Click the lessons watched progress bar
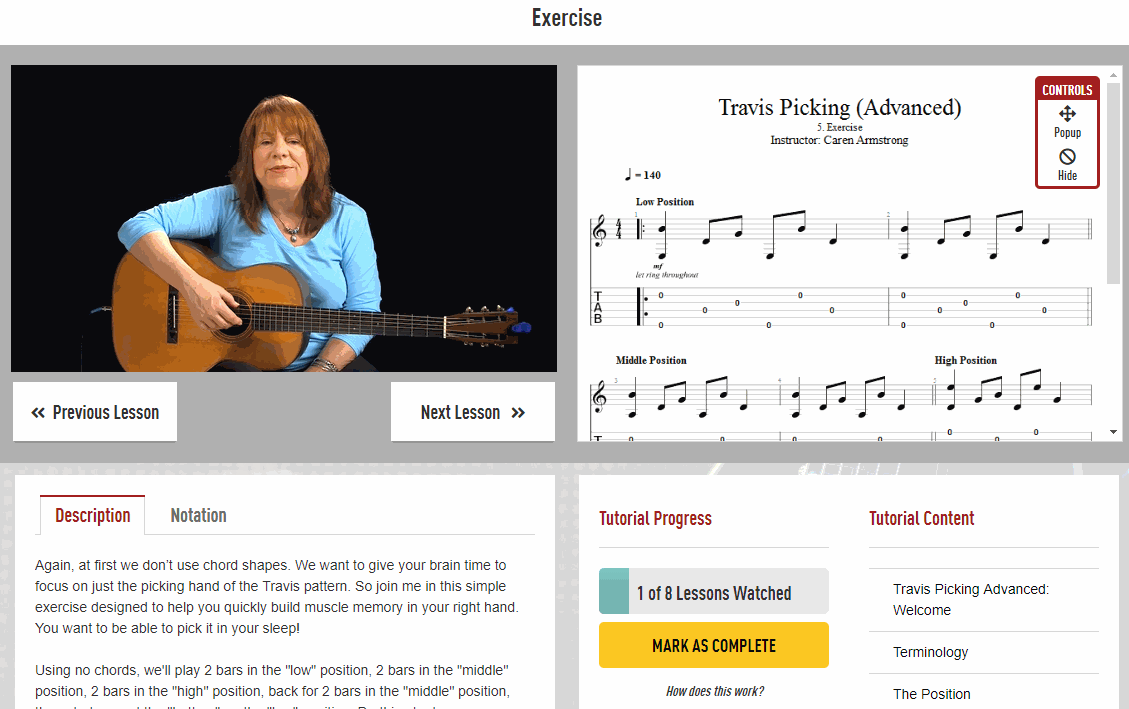The width and height of the screenshot is (1129, 709). coord(714,591)
